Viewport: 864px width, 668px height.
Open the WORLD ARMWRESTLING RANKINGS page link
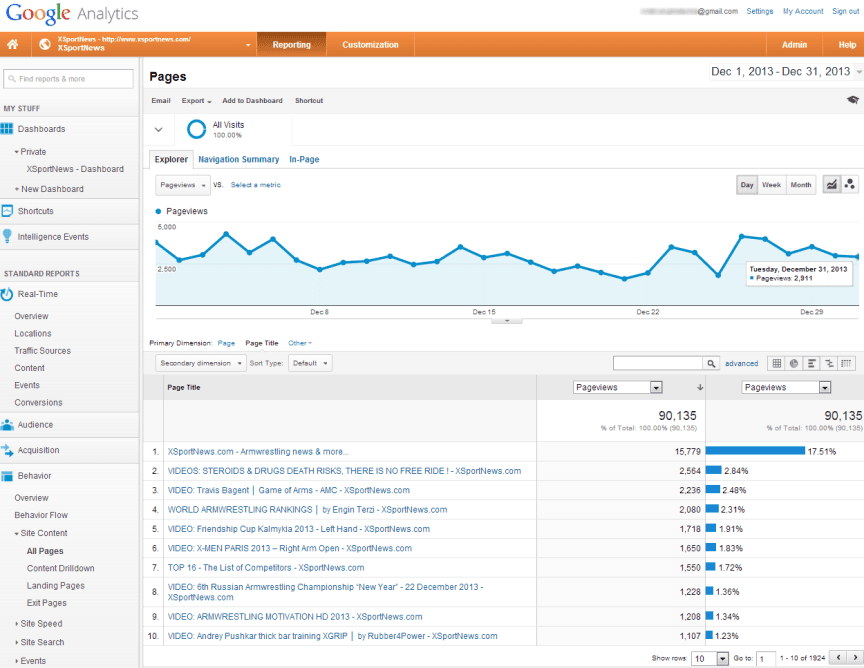click(307, 509)
